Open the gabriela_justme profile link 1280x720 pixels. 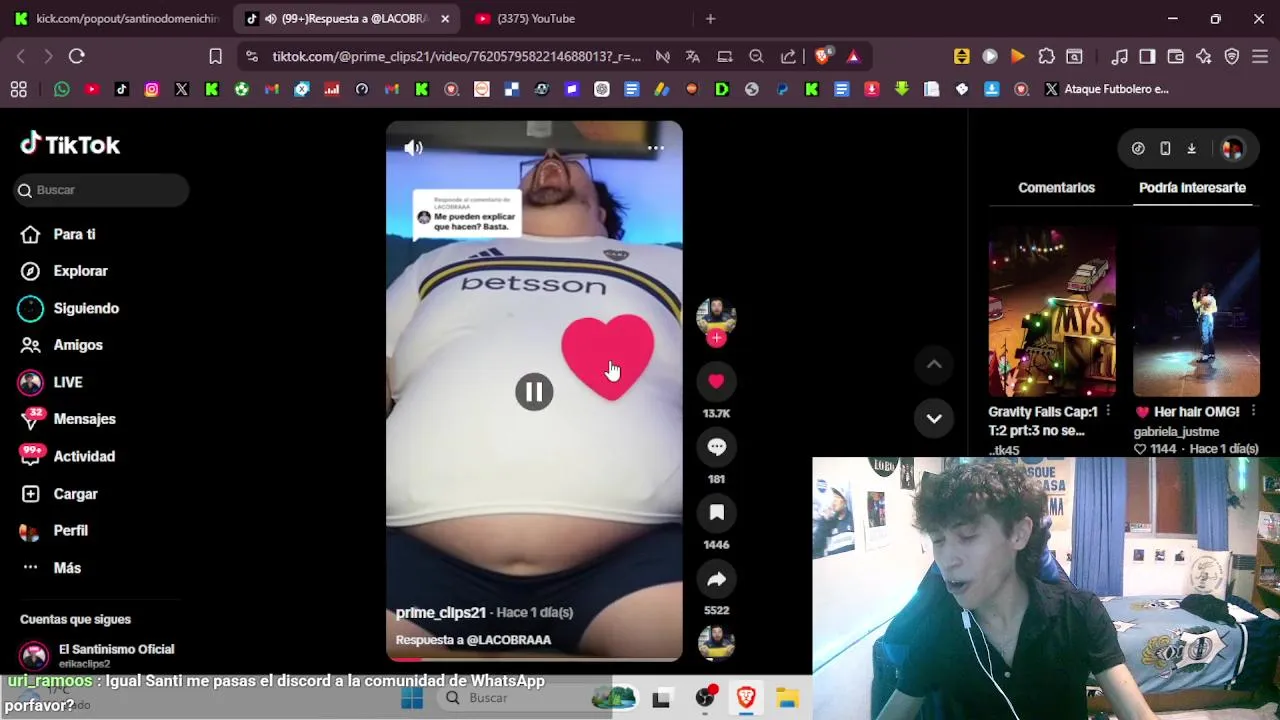pyautogui.click(x=1176, y=432)
